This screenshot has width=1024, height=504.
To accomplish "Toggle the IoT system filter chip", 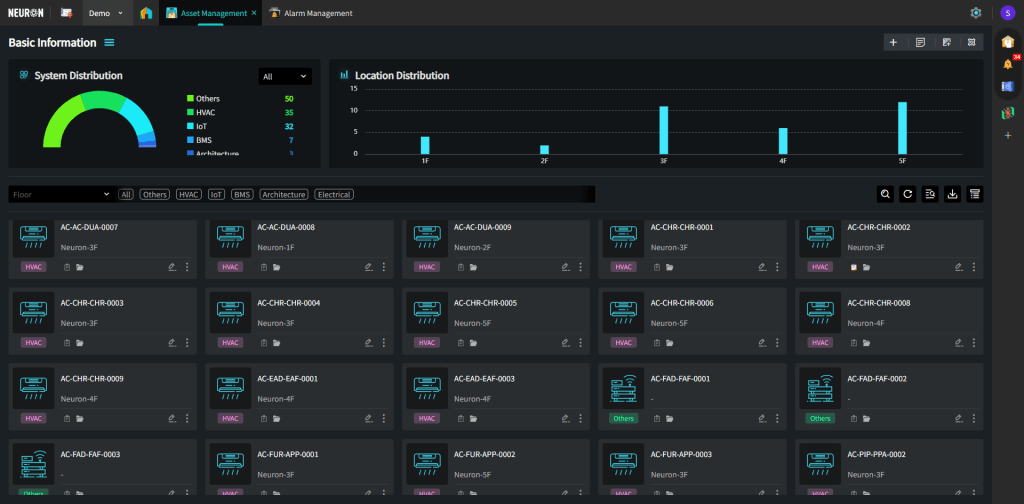I will [x=216, y=194].
